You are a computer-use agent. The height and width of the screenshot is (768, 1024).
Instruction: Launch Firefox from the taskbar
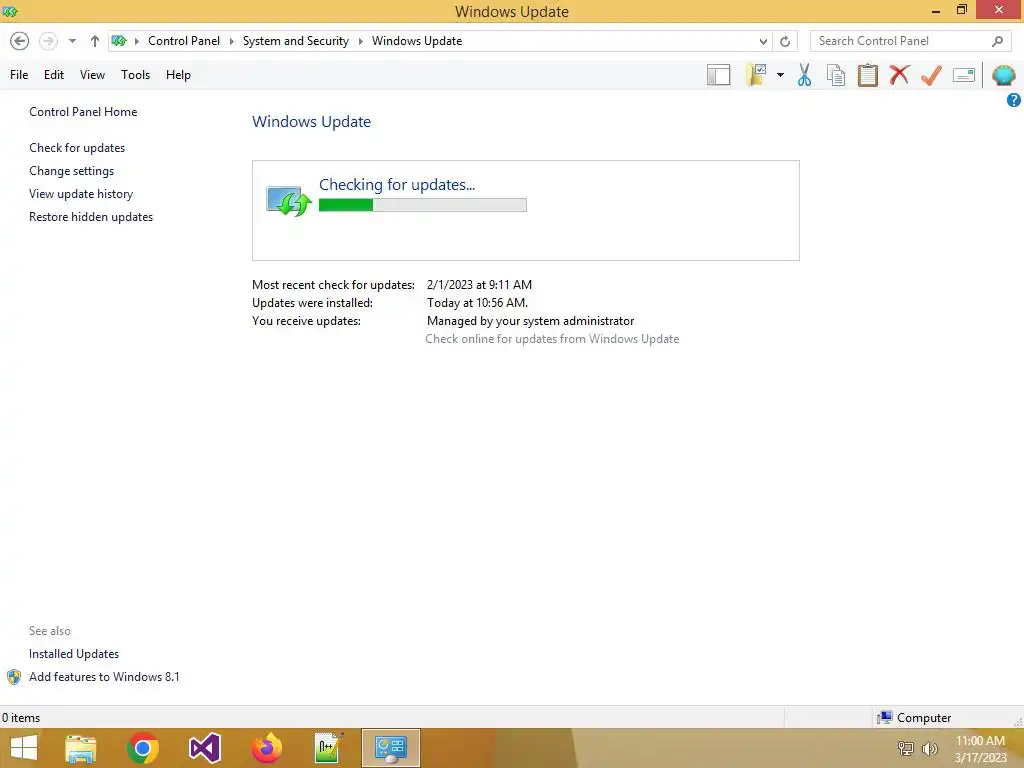(x=266, y=748)
